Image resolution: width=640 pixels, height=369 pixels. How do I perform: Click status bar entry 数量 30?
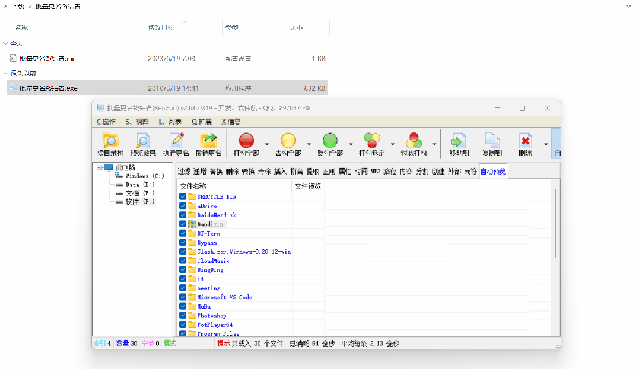point(126,343)
